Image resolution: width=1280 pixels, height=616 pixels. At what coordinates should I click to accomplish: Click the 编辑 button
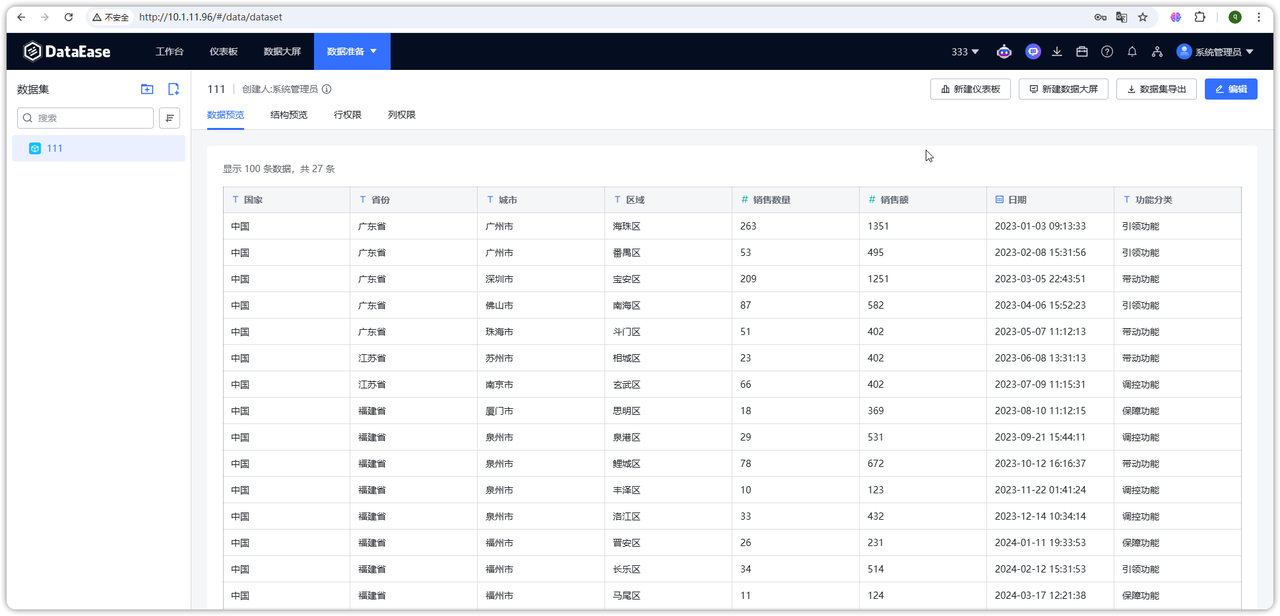1230,88
